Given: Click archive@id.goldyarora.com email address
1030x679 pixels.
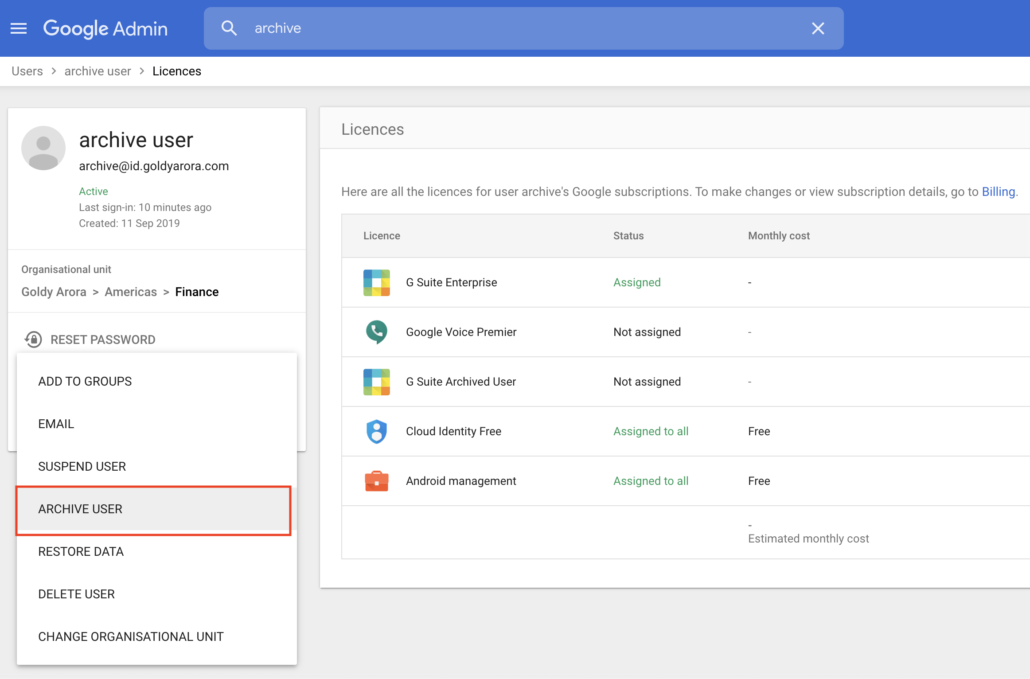Looking at the screenshot, I should click(x=154, y=166).
